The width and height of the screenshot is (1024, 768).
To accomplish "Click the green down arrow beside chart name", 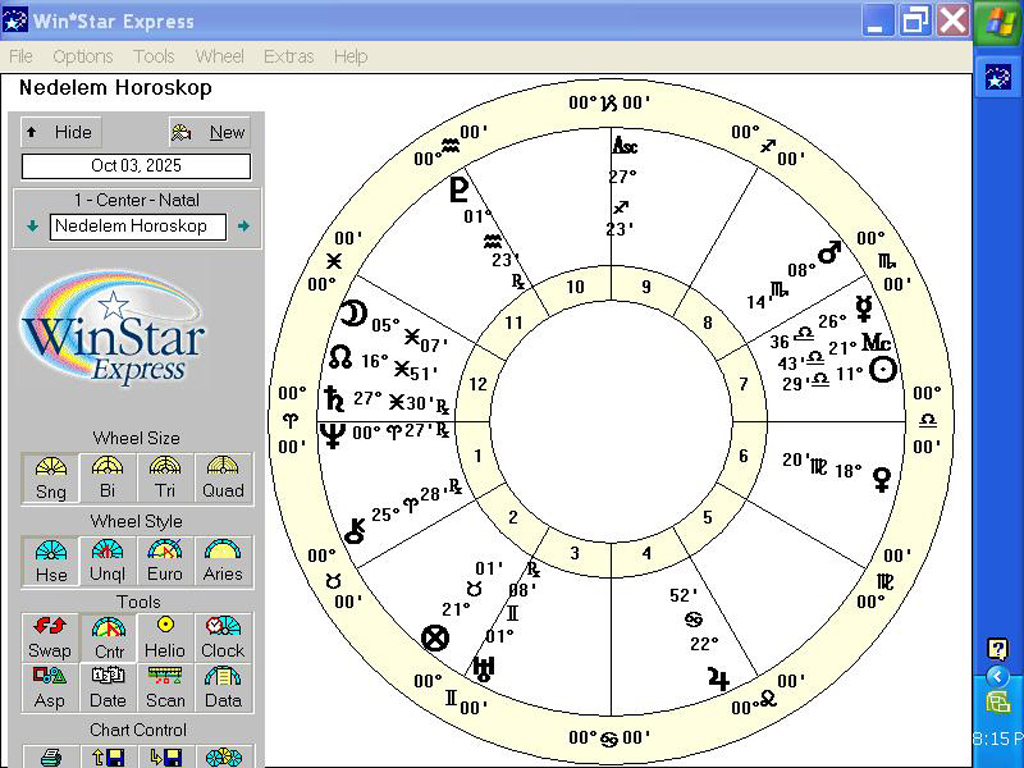I will tap(33, 226).
